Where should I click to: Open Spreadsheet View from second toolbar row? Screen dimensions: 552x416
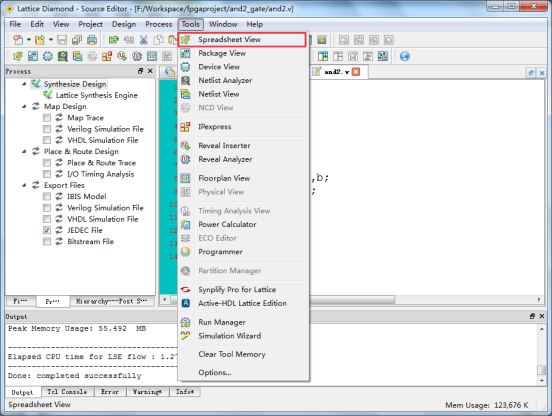click(17, 56)
